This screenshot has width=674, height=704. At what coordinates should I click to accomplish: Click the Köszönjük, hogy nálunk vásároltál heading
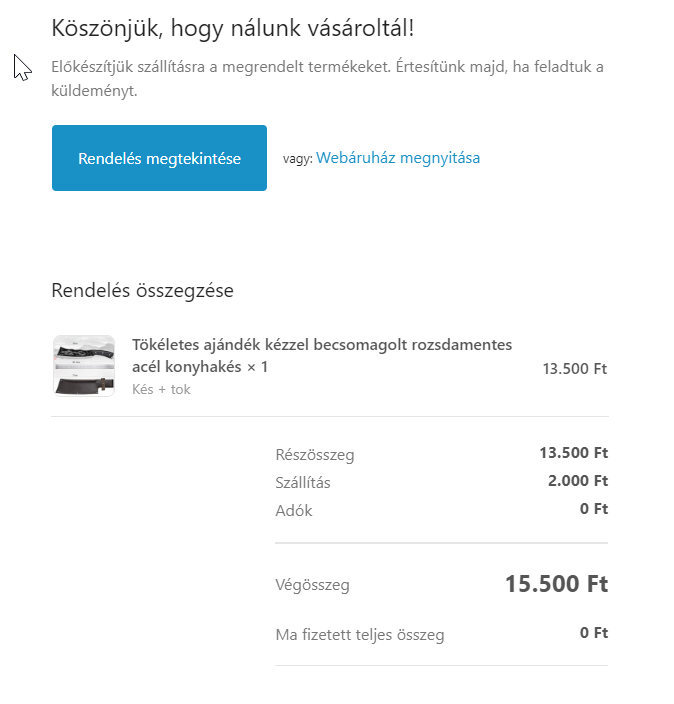pos(233,29)
